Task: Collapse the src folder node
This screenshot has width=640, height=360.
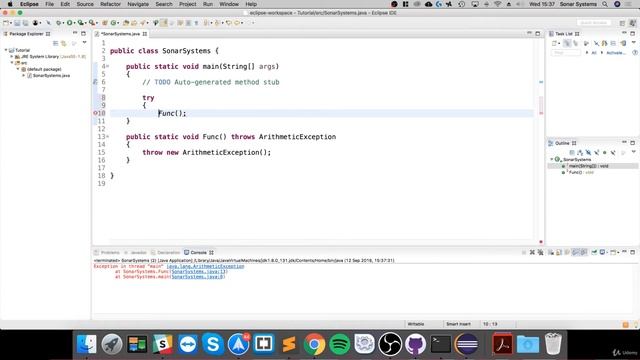Action: coord(12,63)
